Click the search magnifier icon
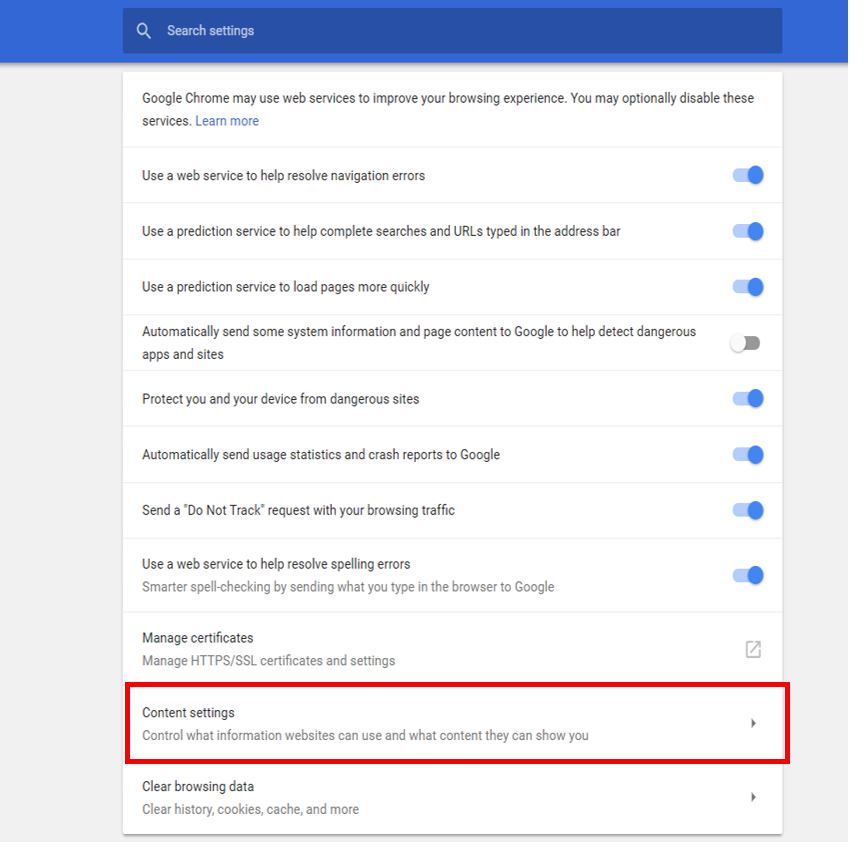Viewport: 864px width, 854px height. pos(144,31)
